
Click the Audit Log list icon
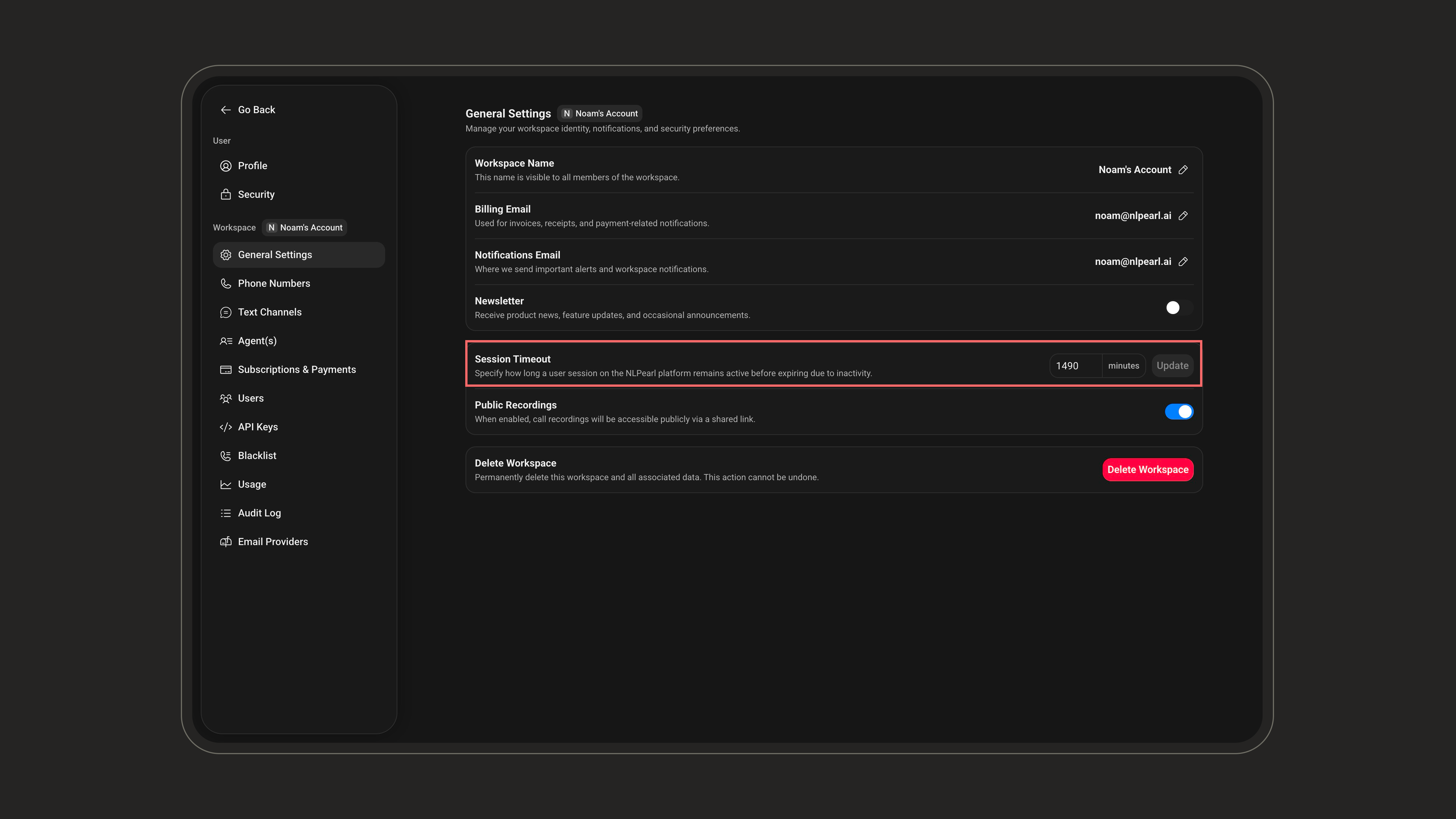[226, 513]
